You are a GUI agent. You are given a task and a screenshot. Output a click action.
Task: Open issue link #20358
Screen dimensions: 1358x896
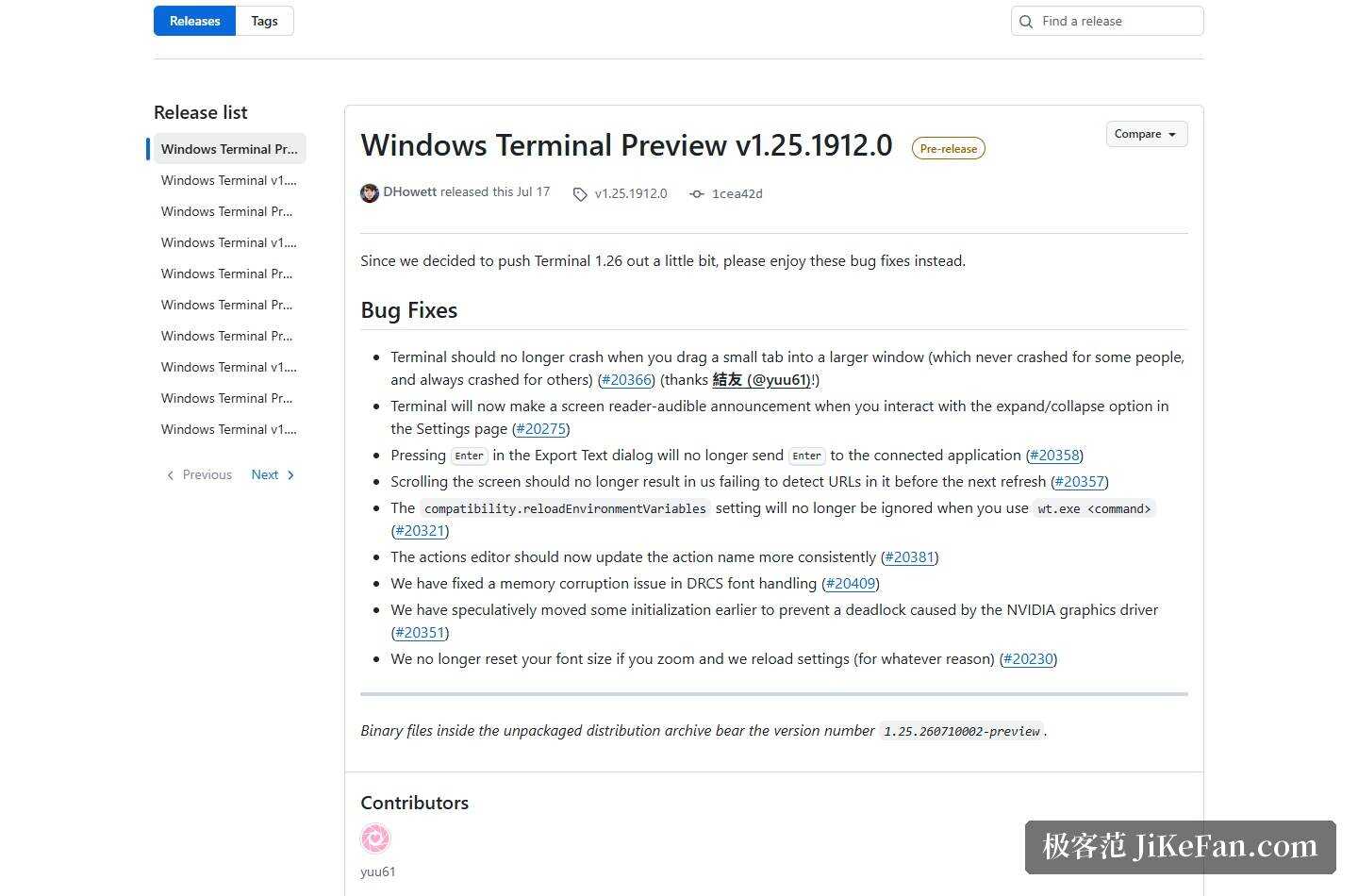click(1054, 456)
